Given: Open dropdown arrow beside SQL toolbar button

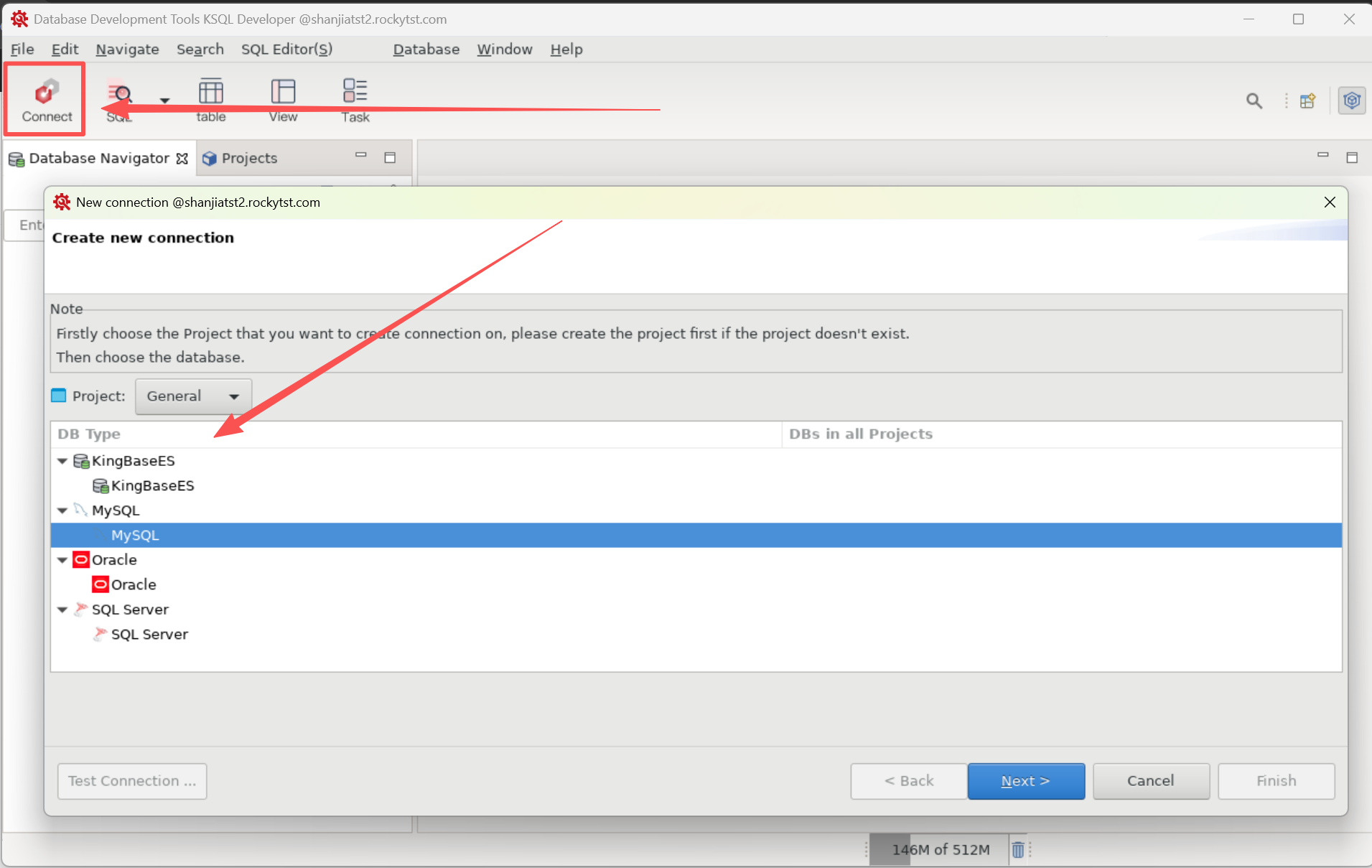Looking at the screenshot, I should tap(164, 101).
